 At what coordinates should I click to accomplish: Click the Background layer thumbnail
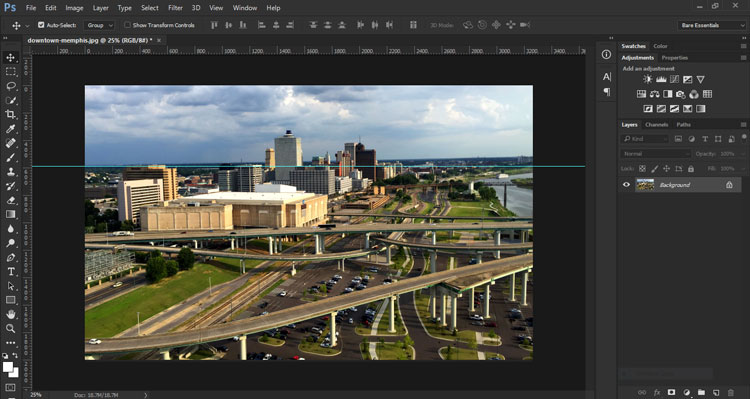click(x=645, y=185)
